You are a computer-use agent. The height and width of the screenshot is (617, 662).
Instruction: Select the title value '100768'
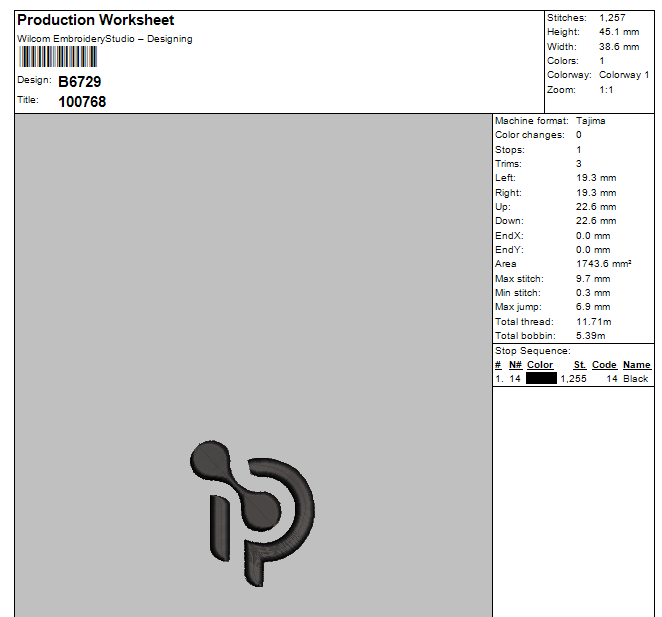82,102
